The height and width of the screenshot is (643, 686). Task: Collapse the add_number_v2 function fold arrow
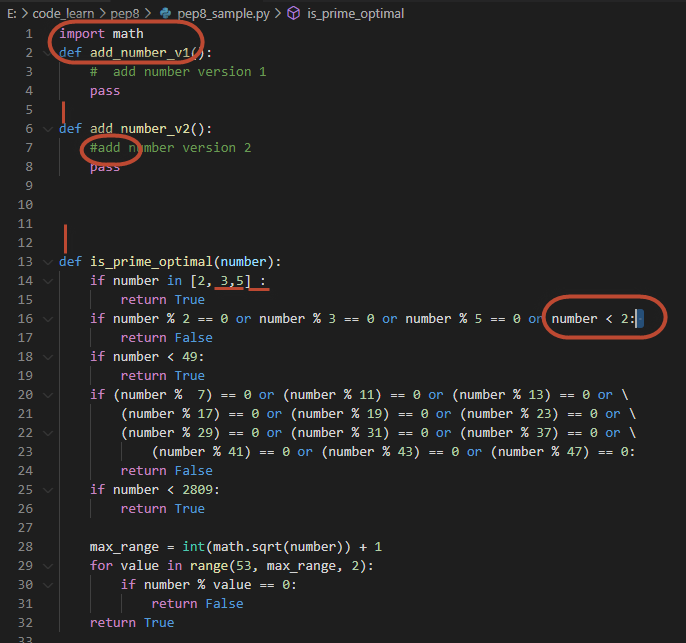46,129
